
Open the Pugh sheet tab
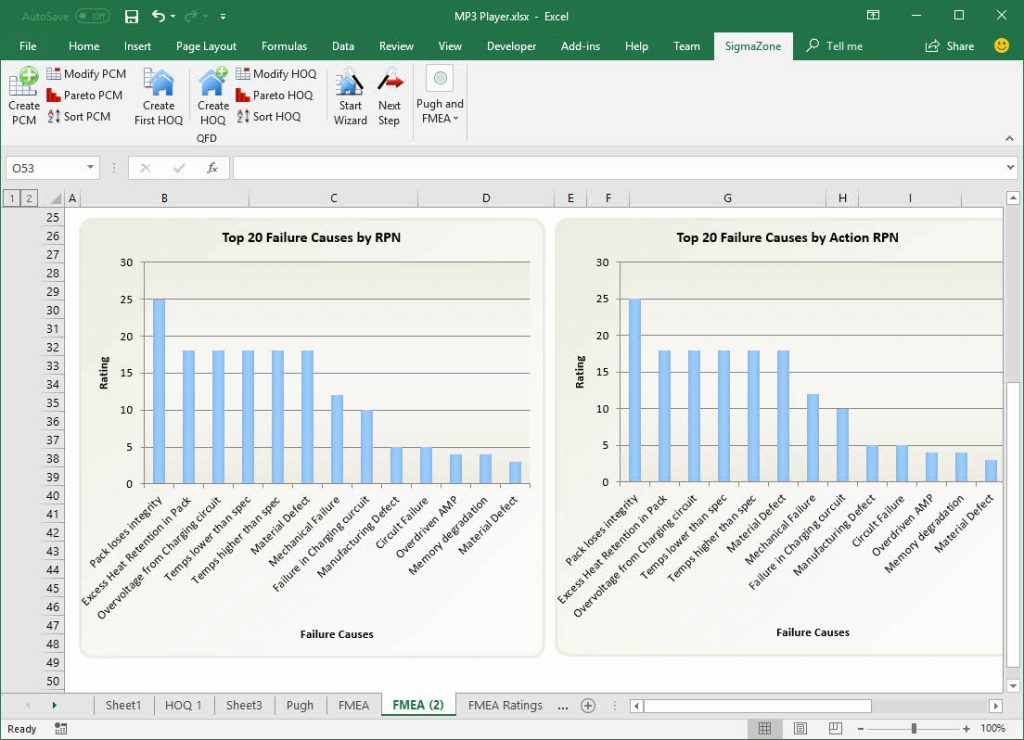[300, 705]
